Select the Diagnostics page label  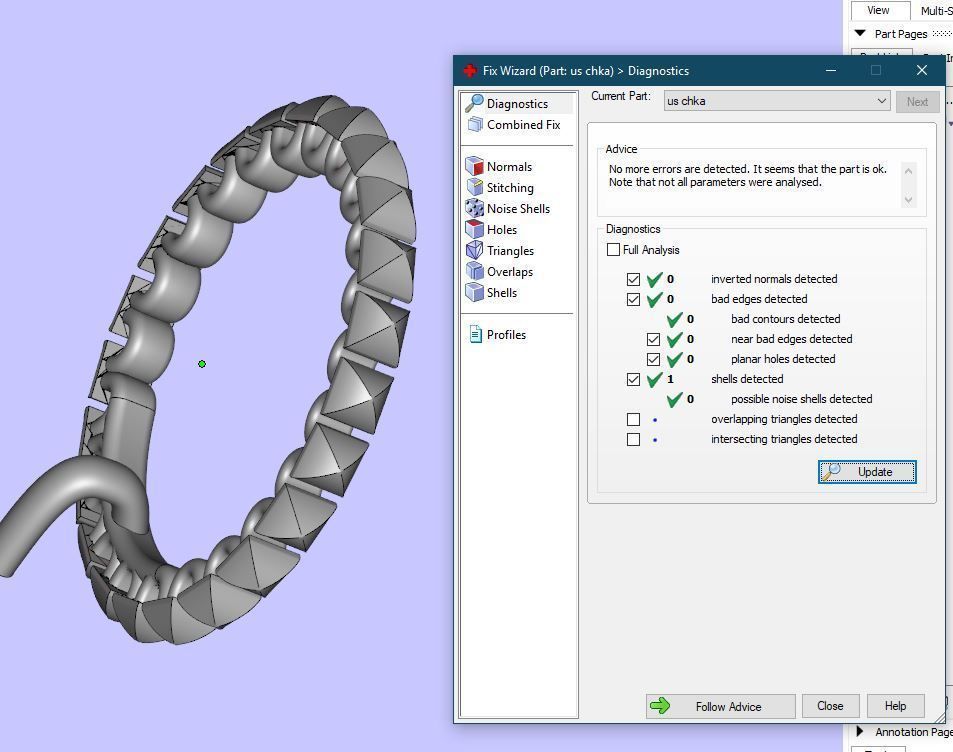(x=517, y=104)
